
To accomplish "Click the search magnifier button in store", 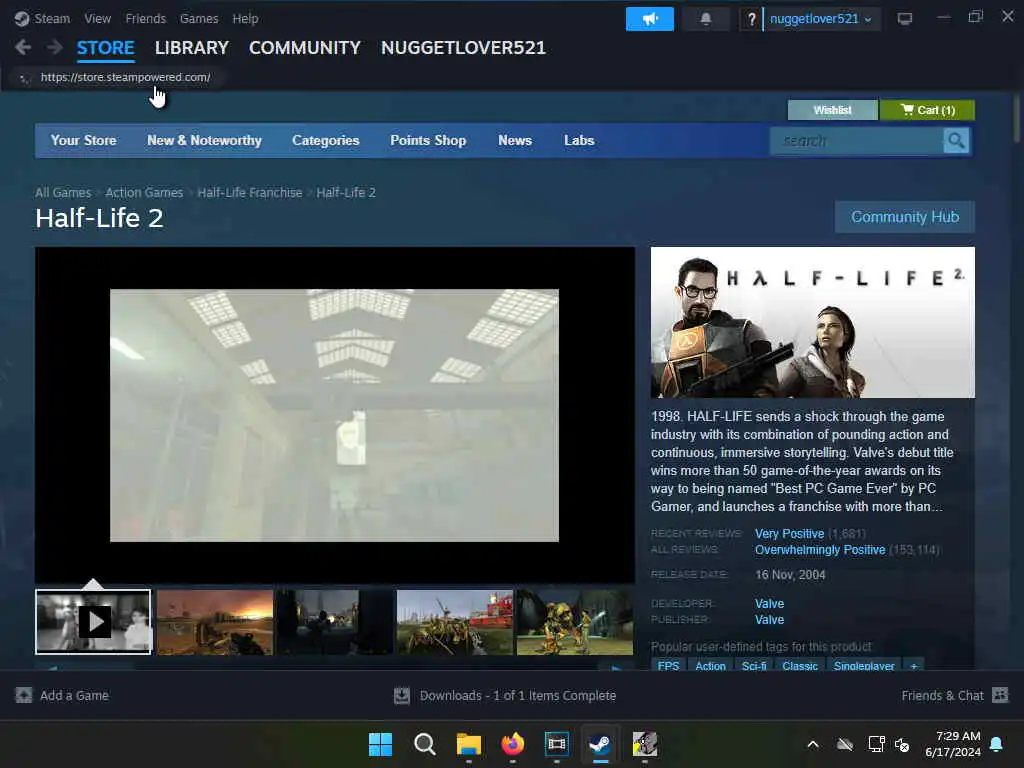I will (955, 140).
